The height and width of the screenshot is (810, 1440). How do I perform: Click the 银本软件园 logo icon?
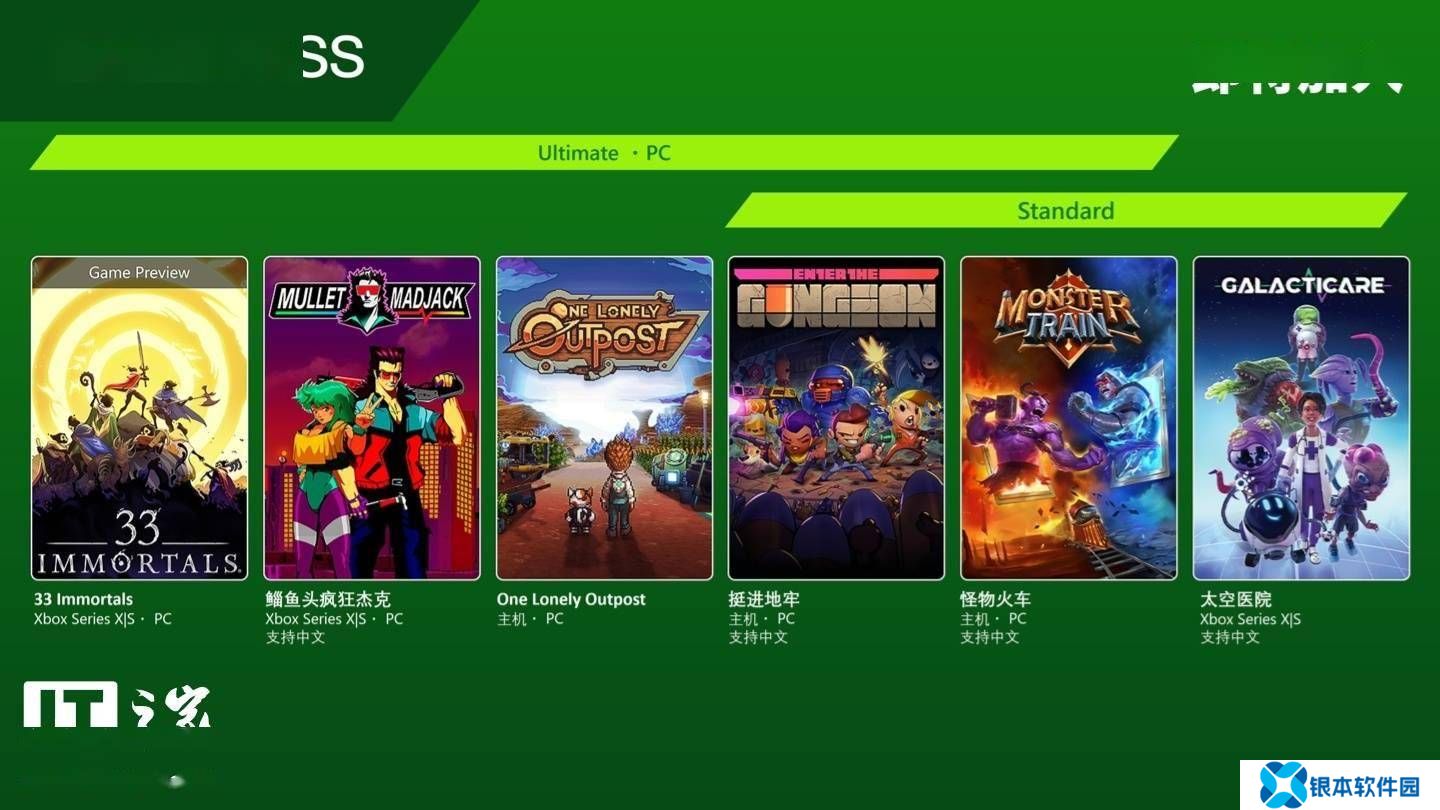click(1283, 785)
